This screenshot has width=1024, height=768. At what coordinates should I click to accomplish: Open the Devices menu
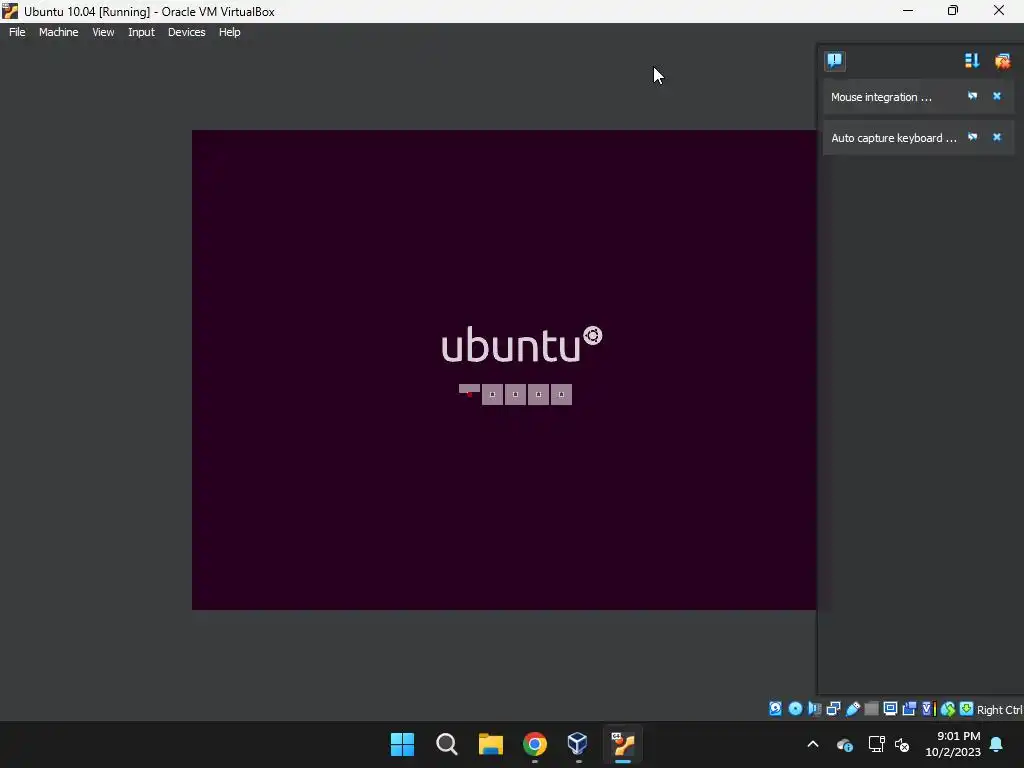(x=186, y=32)
